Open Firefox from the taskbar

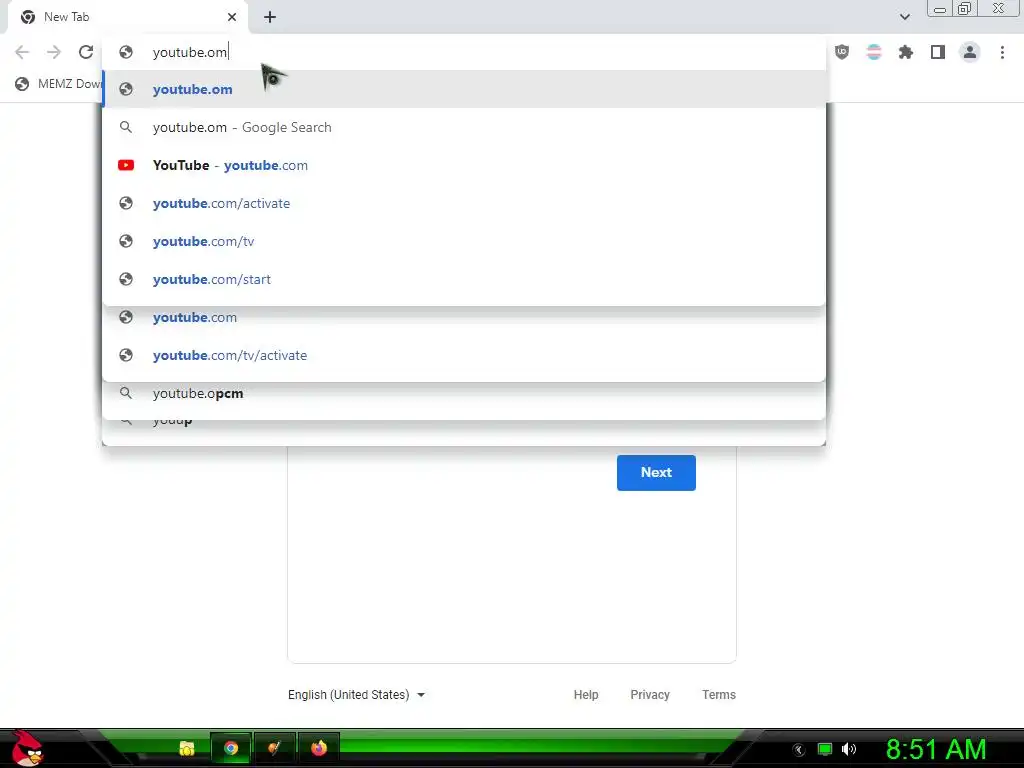pyautogui.click(x=319, y=748)
